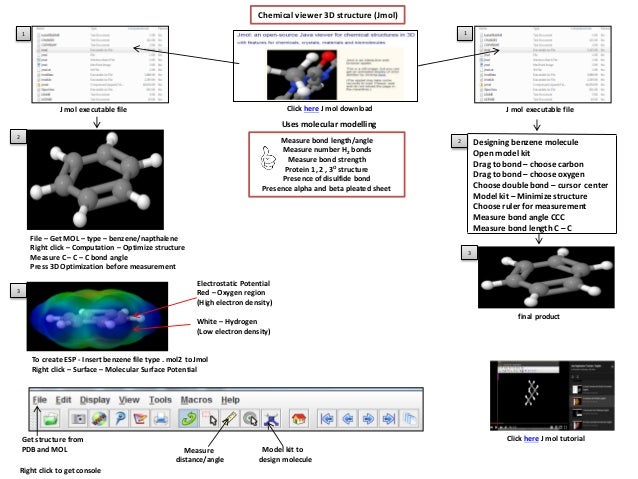Go to first frame arrow icon

(x=327, y=418)
